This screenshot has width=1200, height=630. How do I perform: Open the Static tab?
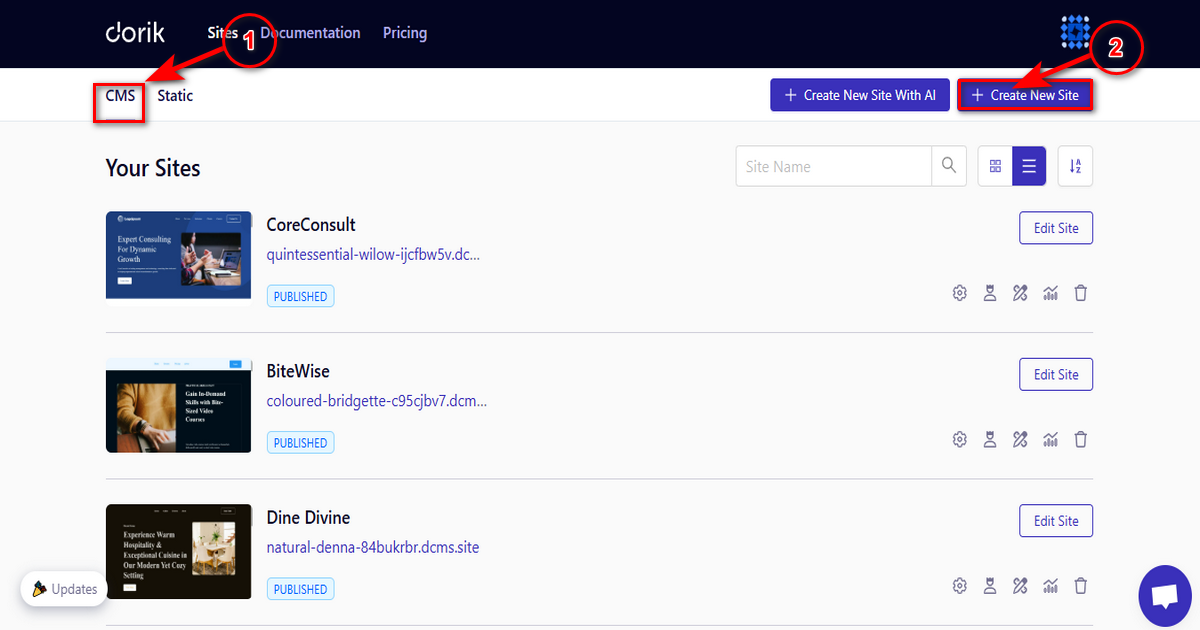coord(175,96)
